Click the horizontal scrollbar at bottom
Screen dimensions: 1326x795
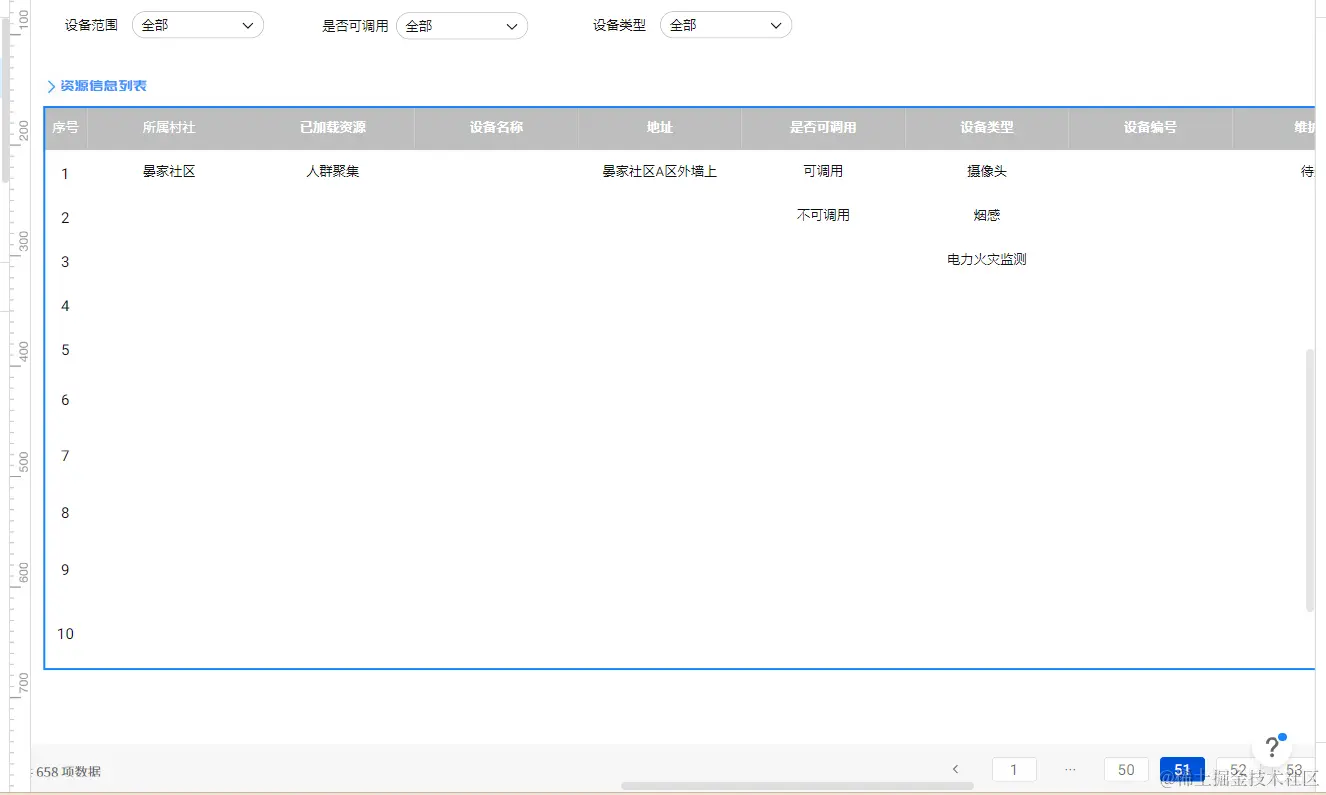(x=797, y=786)
